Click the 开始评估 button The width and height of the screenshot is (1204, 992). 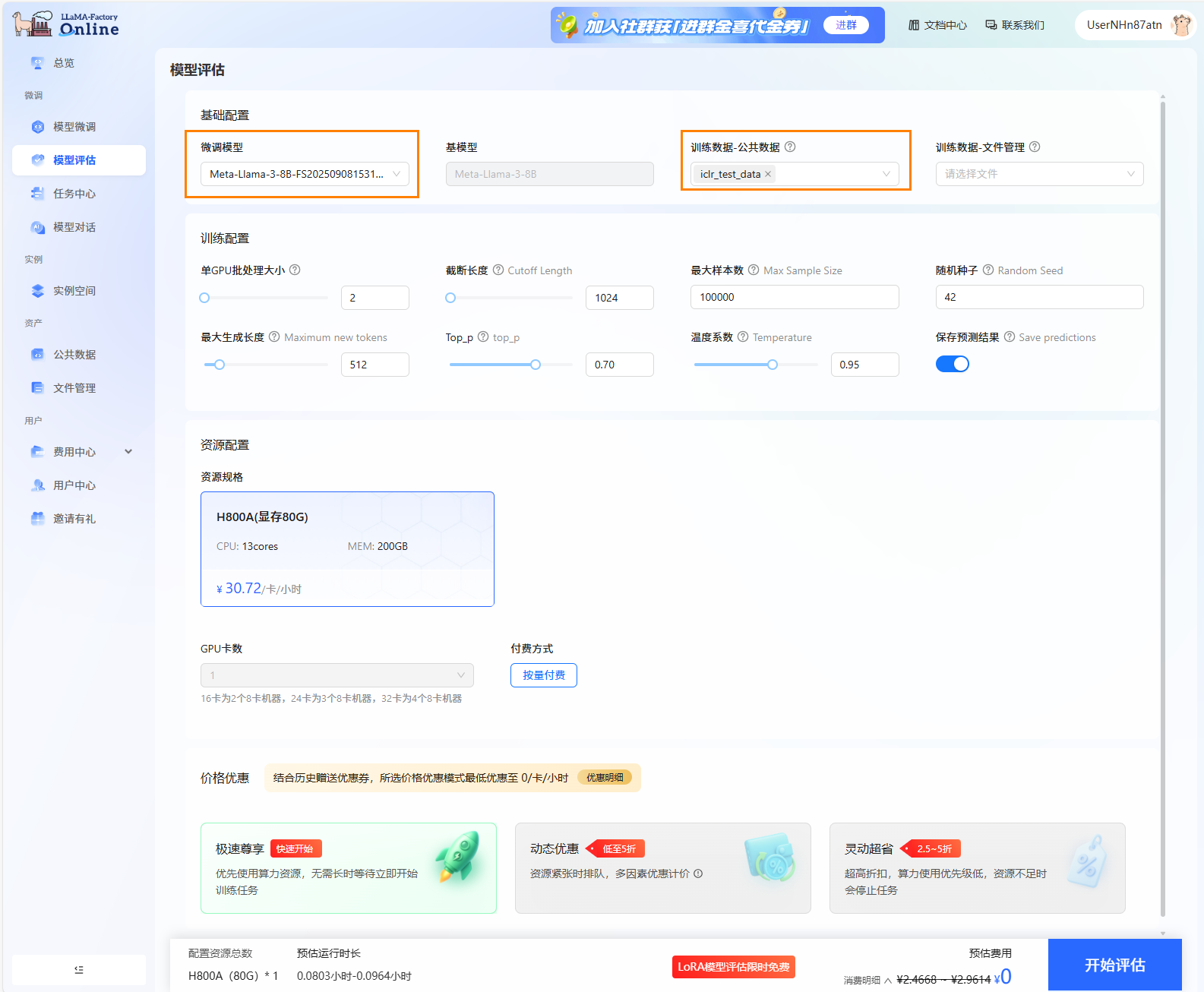coord(1114,965)
